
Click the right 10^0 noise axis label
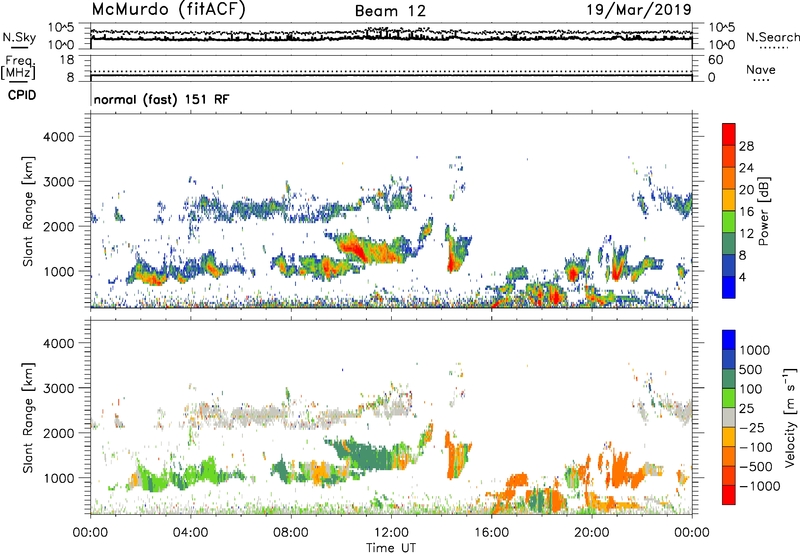pyautogui.click(x=721, y=45)
